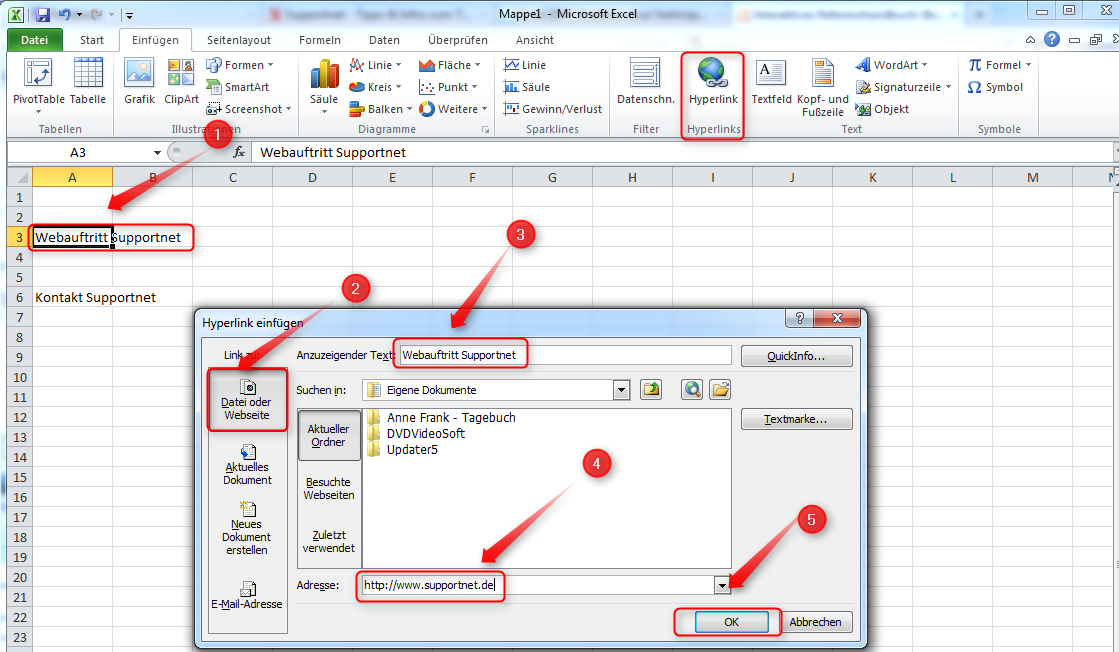Show Zuletzt verwendet list
Screen dimensions: 1119x652
tap(328, 541)
